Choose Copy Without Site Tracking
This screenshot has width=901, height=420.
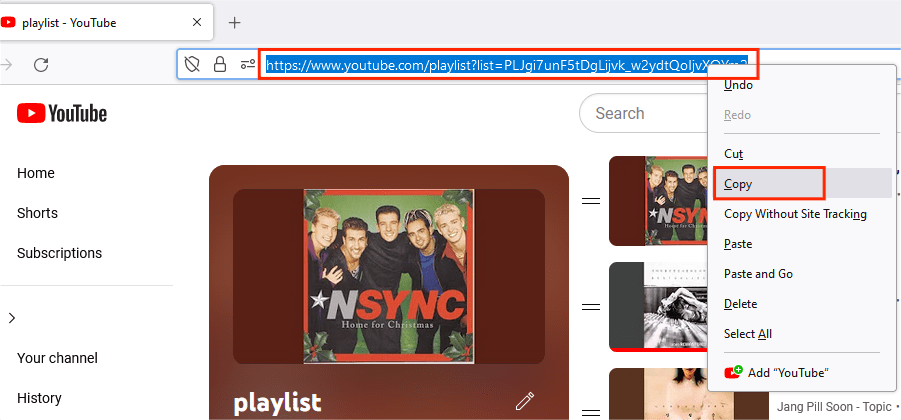coord(795,214)
